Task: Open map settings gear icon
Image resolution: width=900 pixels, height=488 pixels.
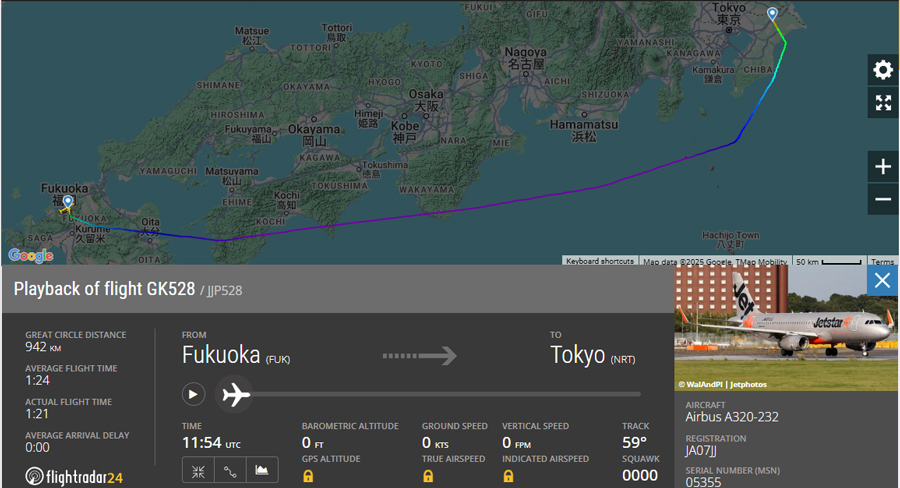Action: click(x=883, y=70)
